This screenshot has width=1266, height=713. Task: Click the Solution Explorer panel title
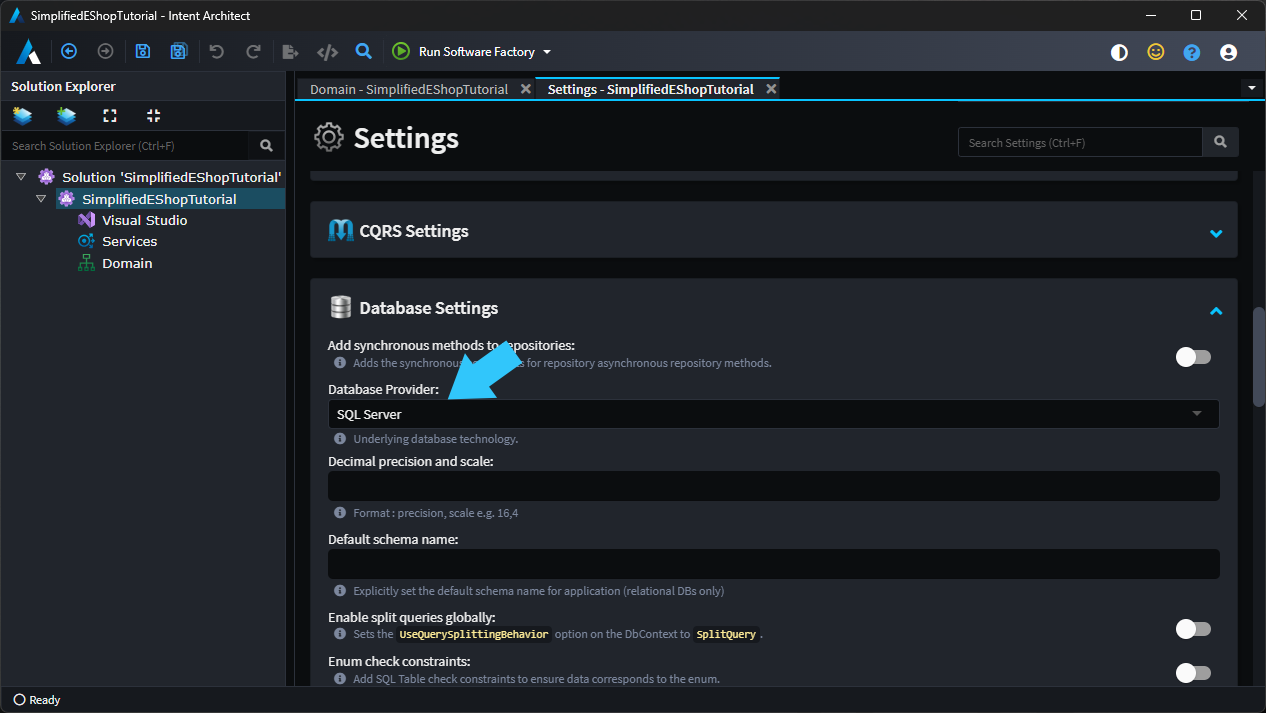[63, 86]
